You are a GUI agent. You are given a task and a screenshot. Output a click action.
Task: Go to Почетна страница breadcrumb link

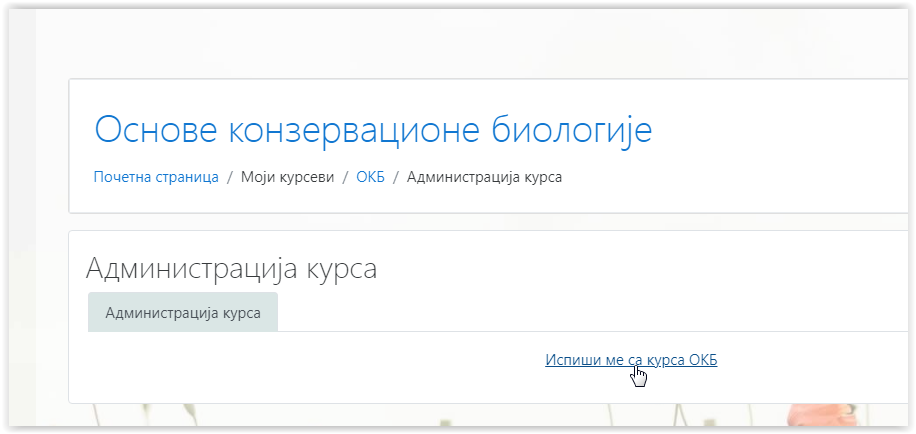point(156,177)
